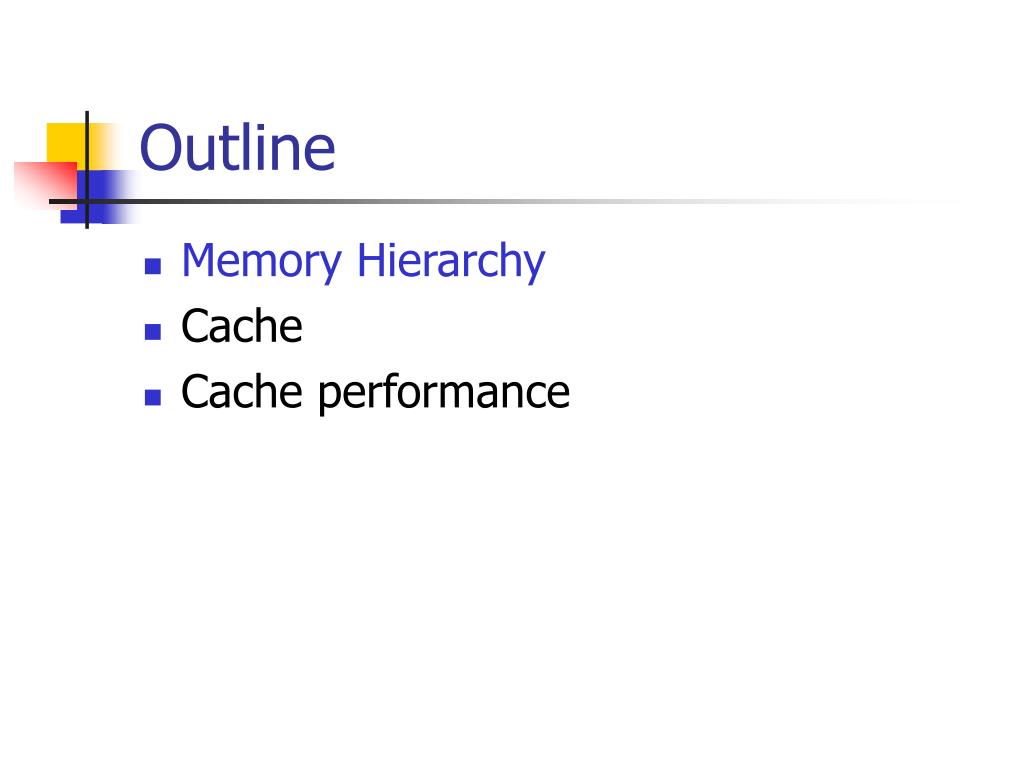Click the word Hierarchy in first bullet
Image resolution: width=1024 pixels, height=768 pixels.
click(451, 261)
